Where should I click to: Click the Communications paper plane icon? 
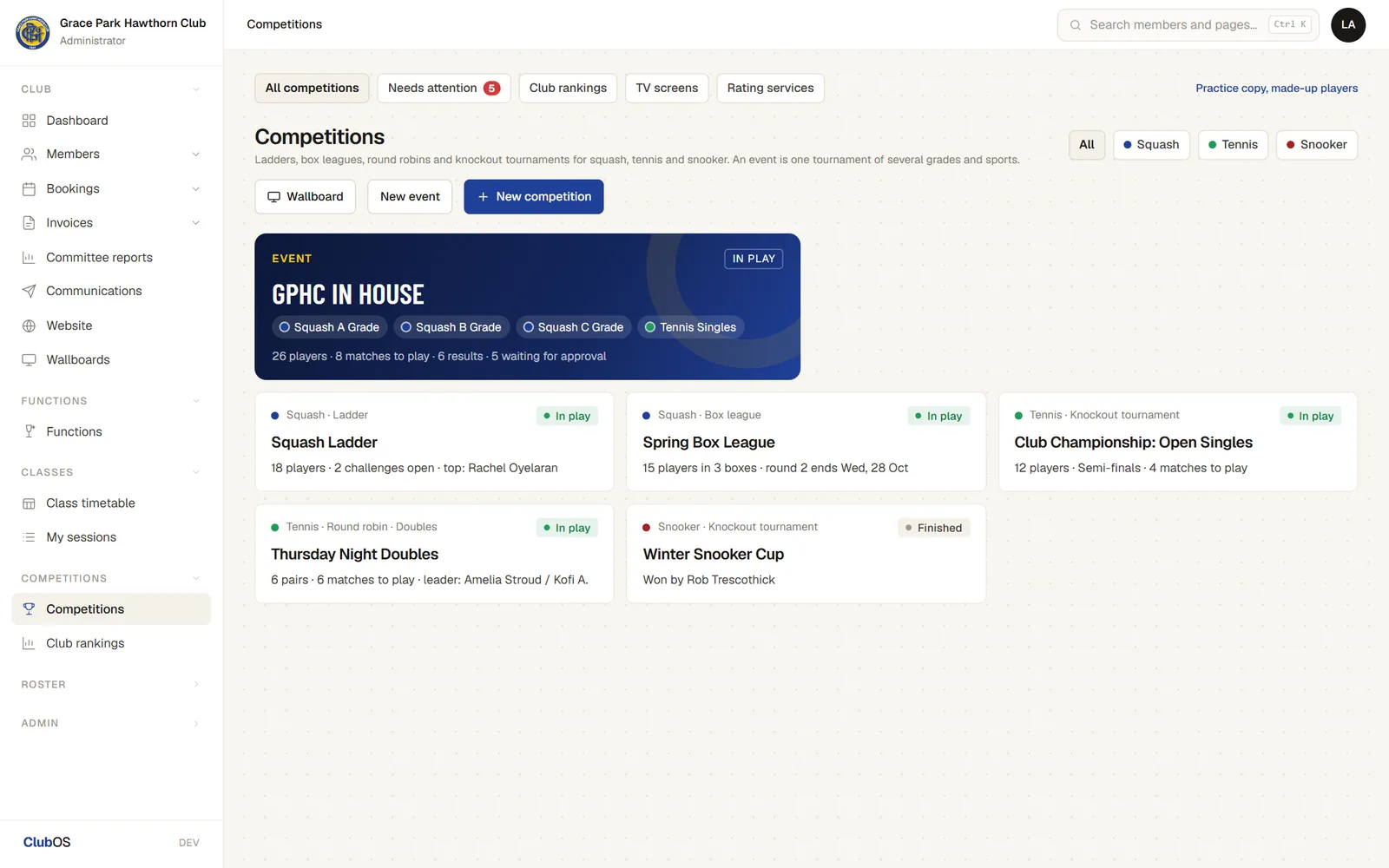tap(29, 292)
